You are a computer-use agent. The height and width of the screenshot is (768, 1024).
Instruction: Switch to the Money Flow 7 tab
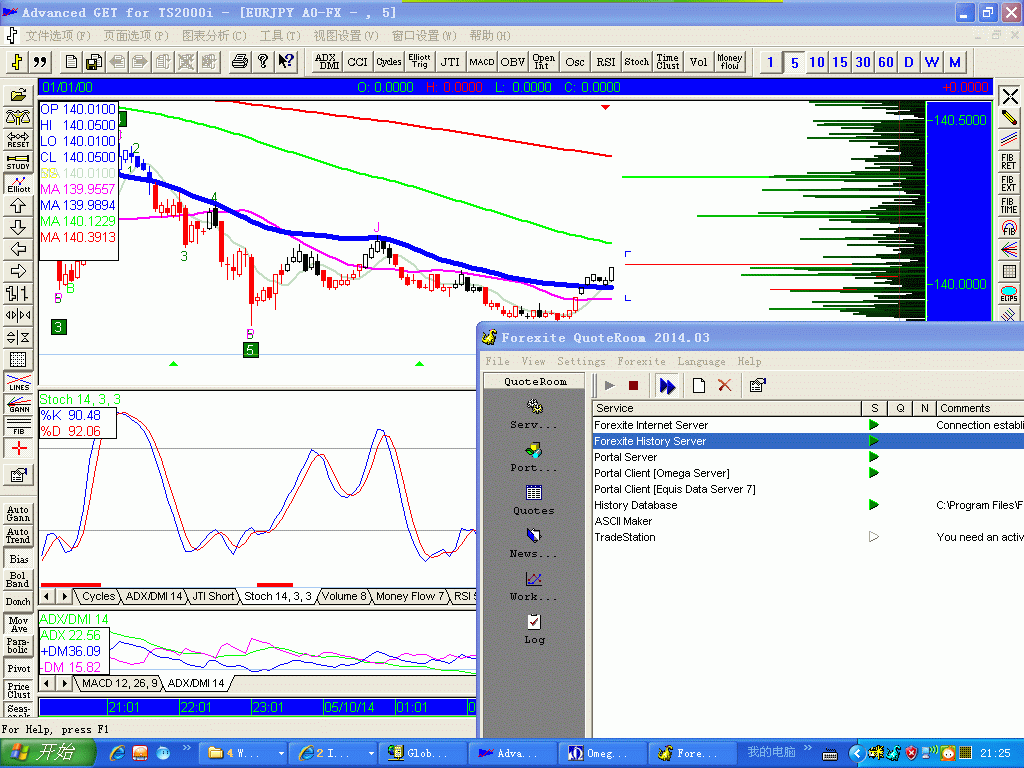[x=409, y=596]
